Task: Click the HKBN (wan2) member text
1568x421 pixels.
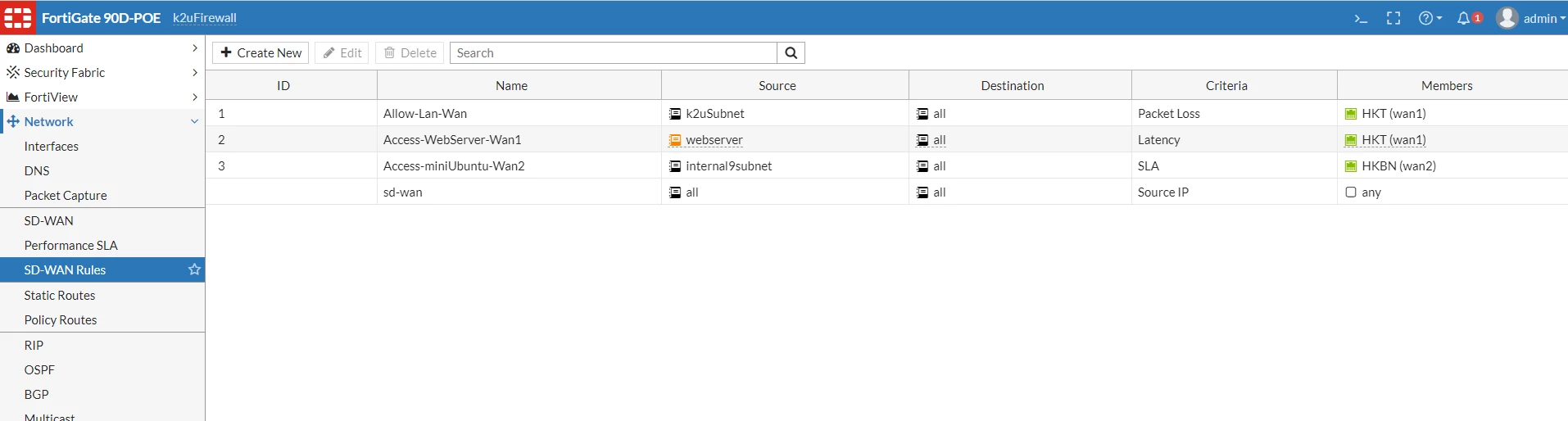Action: tap(1399, 166)
